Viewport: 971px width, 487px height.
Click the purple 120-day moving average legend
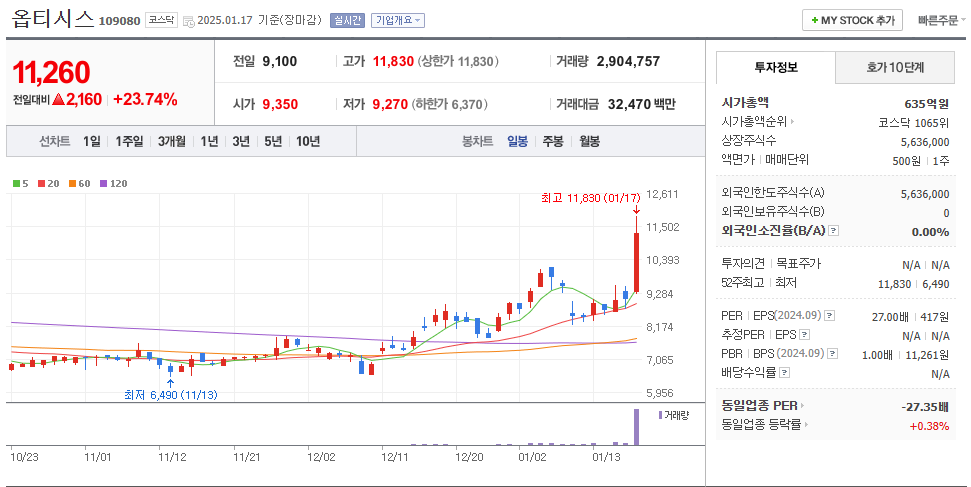(x=114, y=183)
